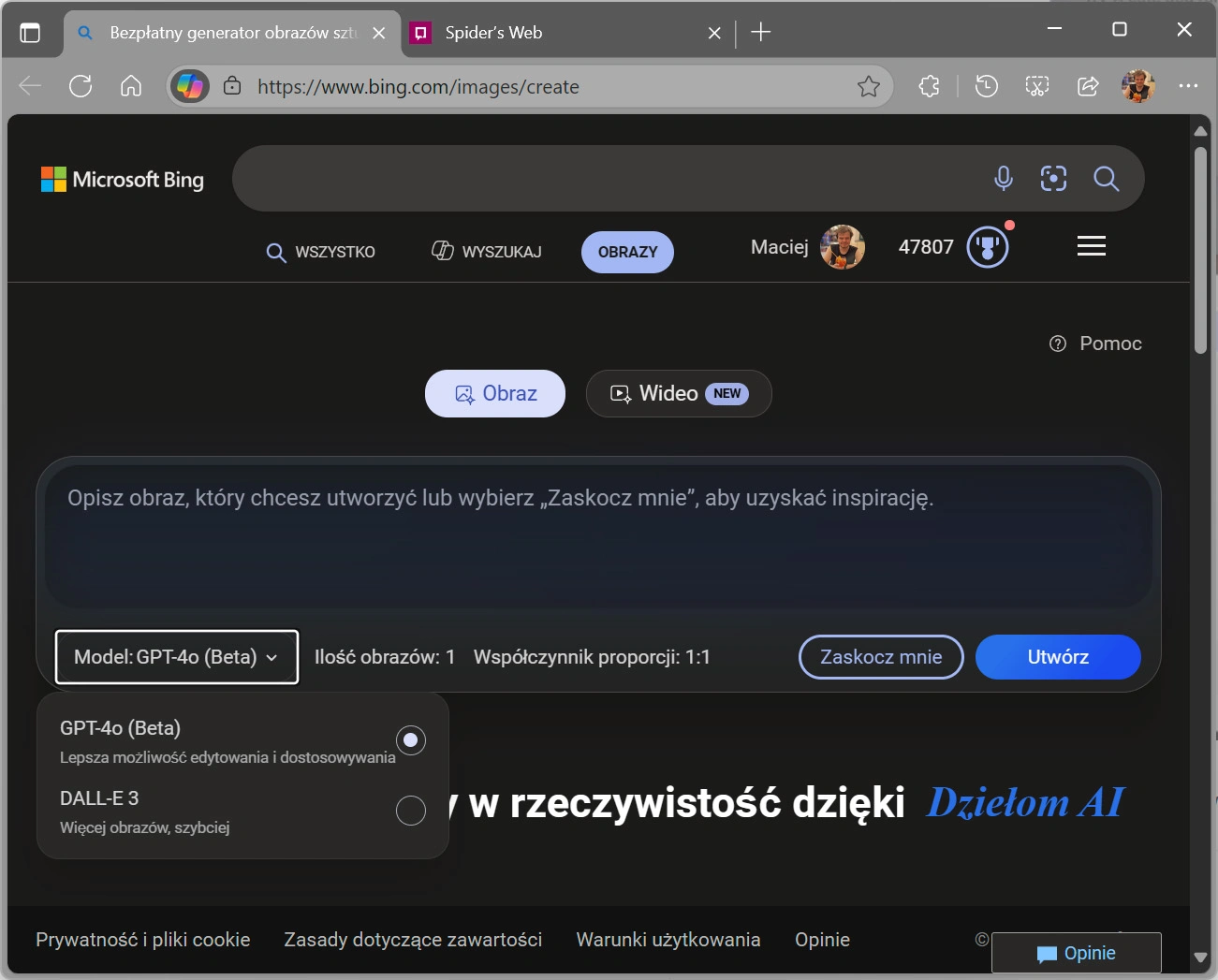Go to the Microsoft Bing homepage logo
Screen dimensions: 1218x980
click(123, 180)
